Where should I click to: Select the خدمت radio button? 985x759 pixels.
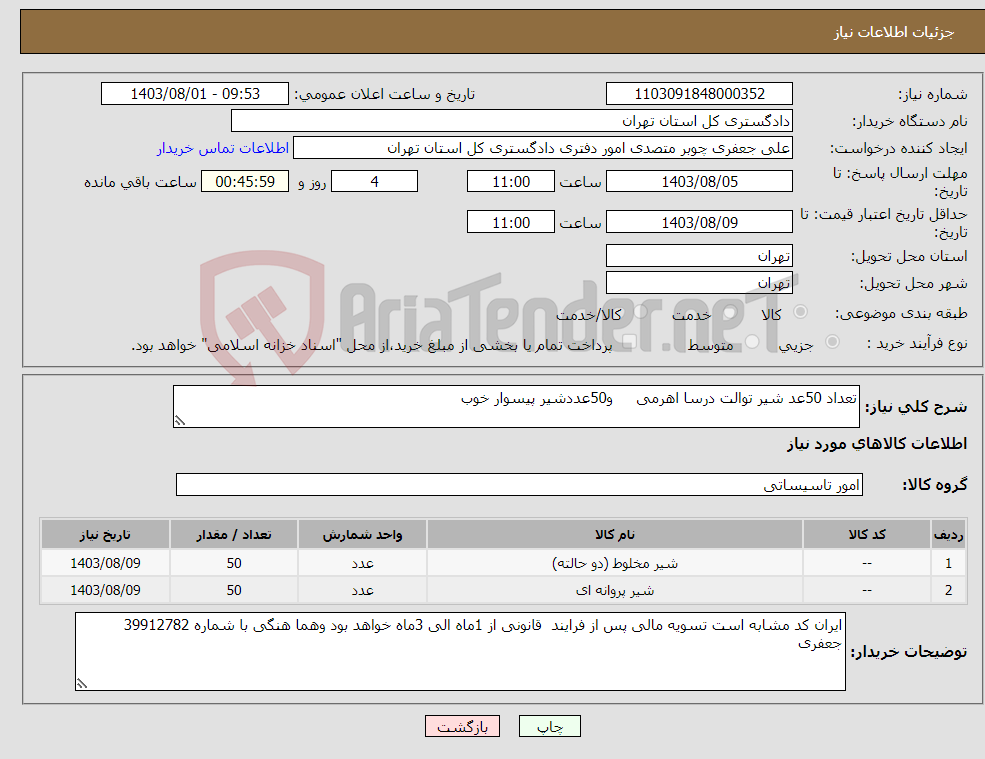click(729, 312)
